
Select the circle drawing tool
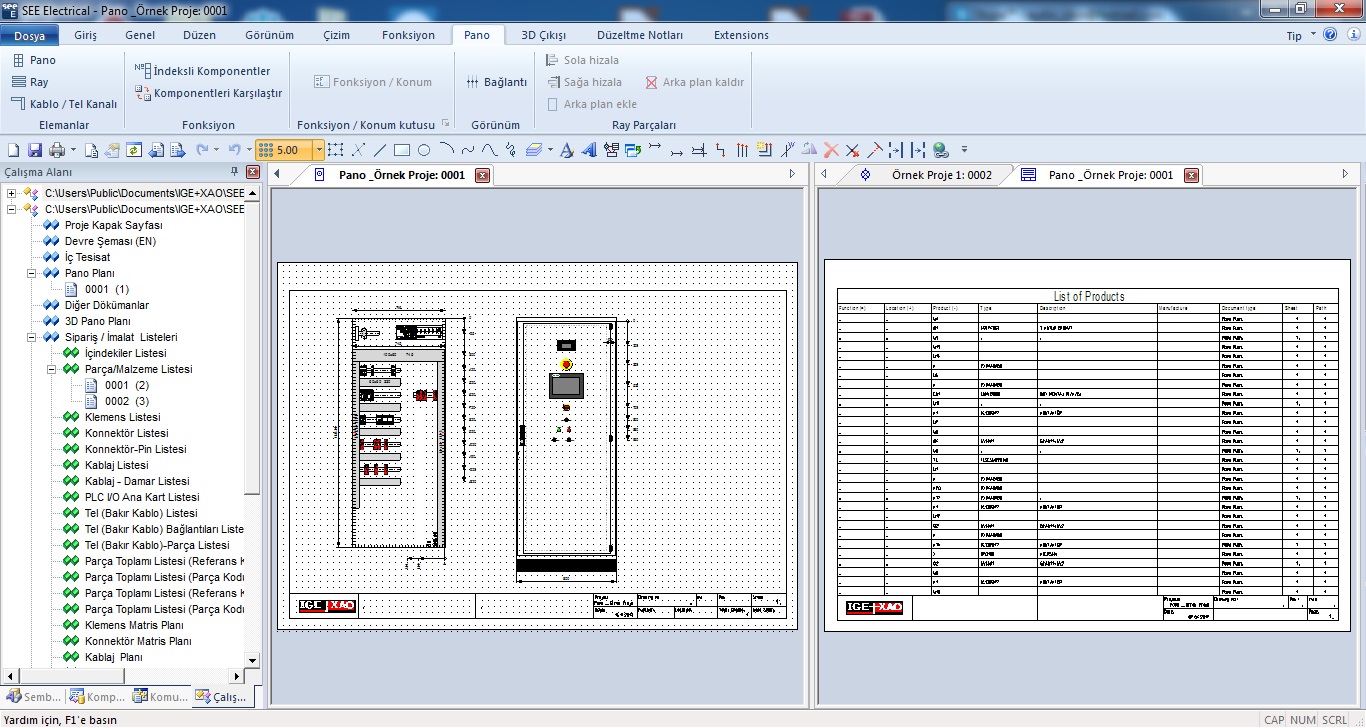(424, 150)
